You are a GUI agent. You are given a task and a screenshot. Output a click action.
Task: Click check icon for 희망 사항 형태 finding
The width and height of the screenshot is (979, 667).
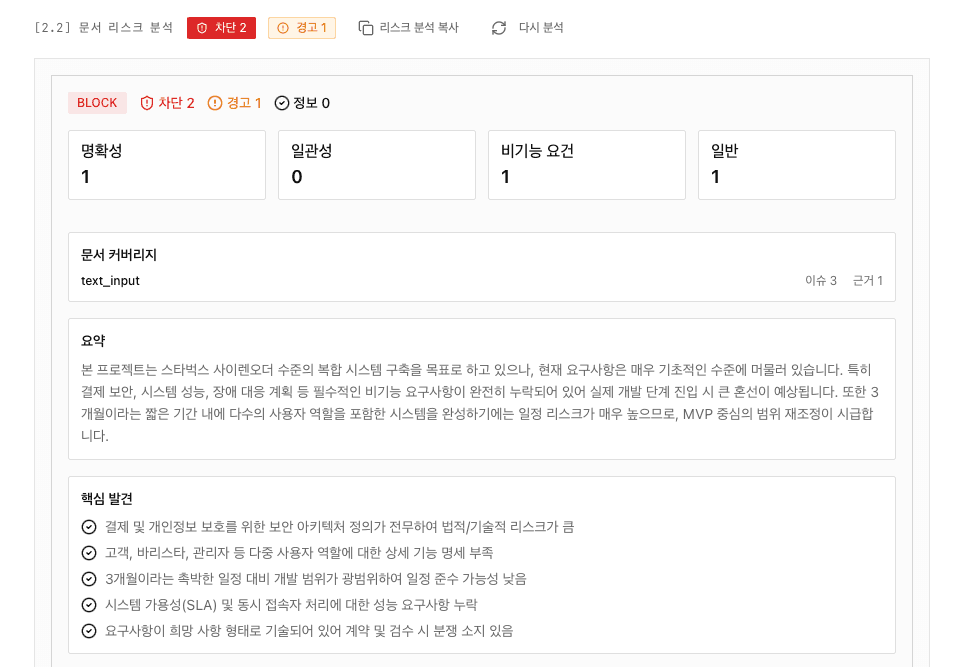(x=89, y=631)
